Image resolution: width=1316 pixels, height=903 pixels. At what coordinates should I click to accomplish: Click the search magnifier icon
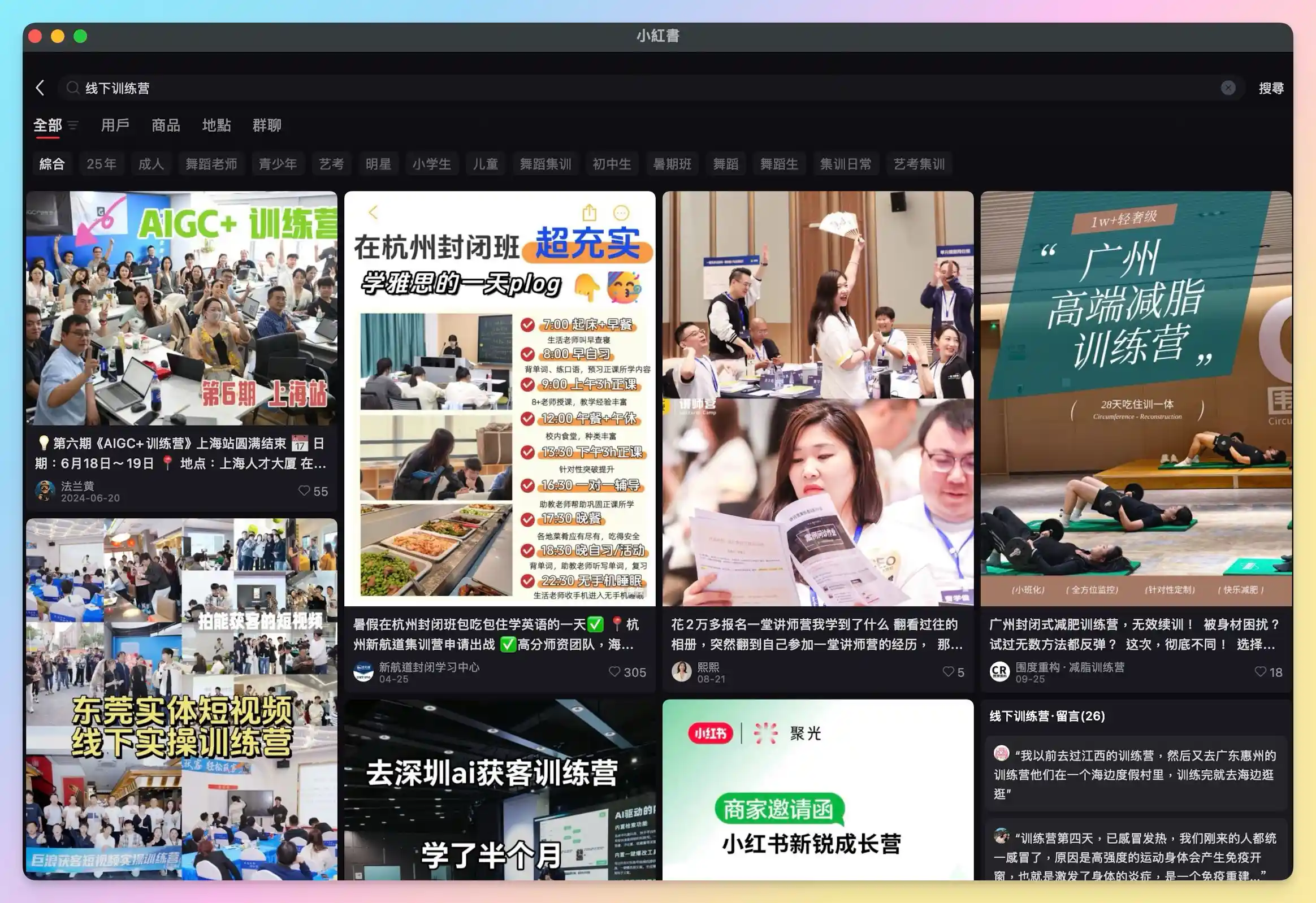coord(72,88)
